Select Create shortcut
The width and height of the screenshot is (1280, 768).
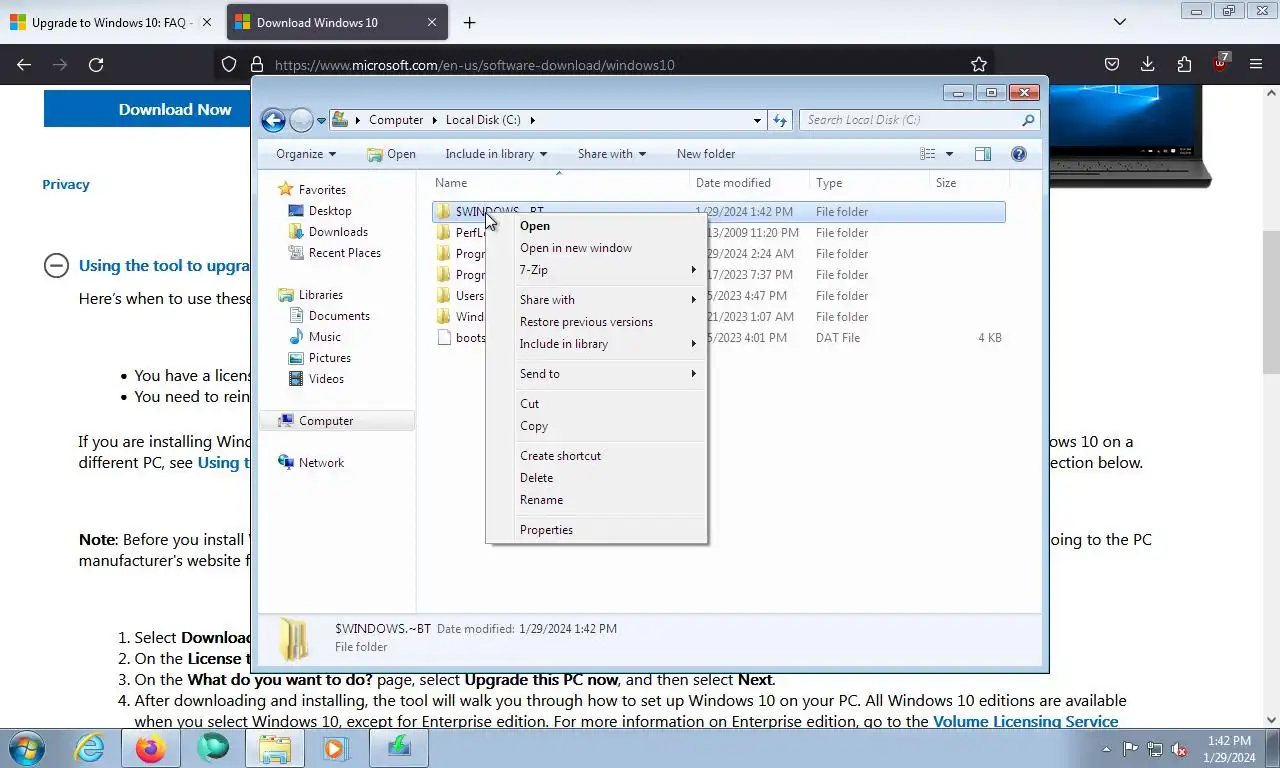(x=596, y=456)
